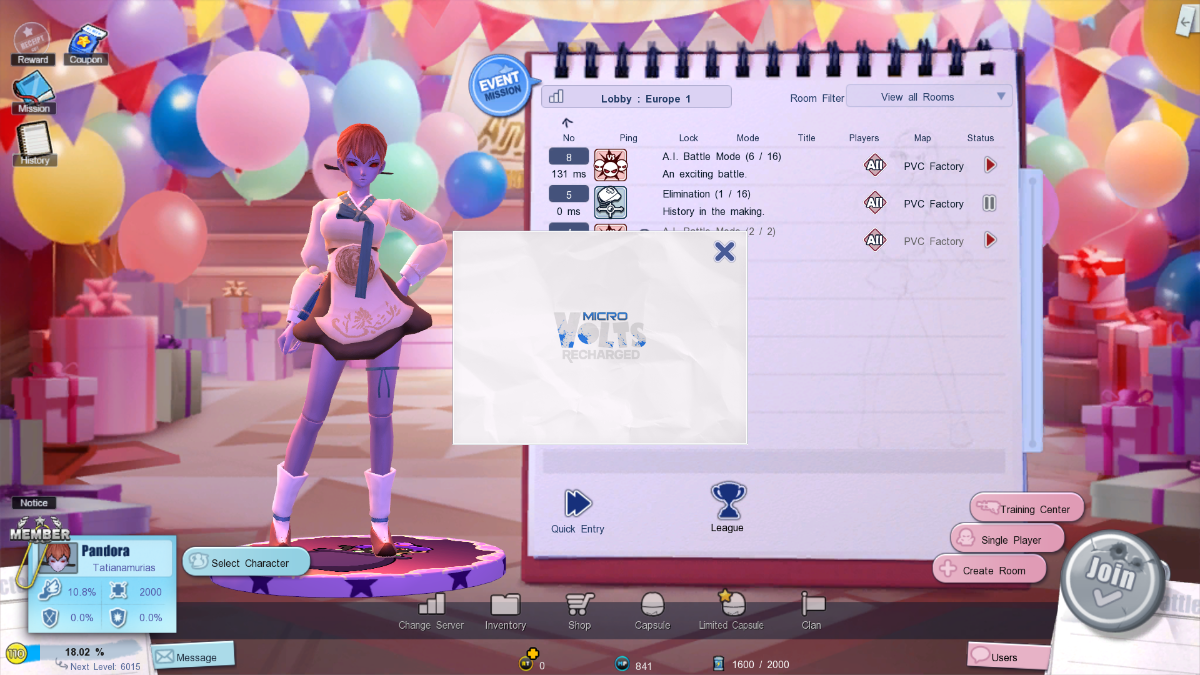This screenshot has height=675, width=1200.
Task: Click the Join button
Action: [1111, 582]
